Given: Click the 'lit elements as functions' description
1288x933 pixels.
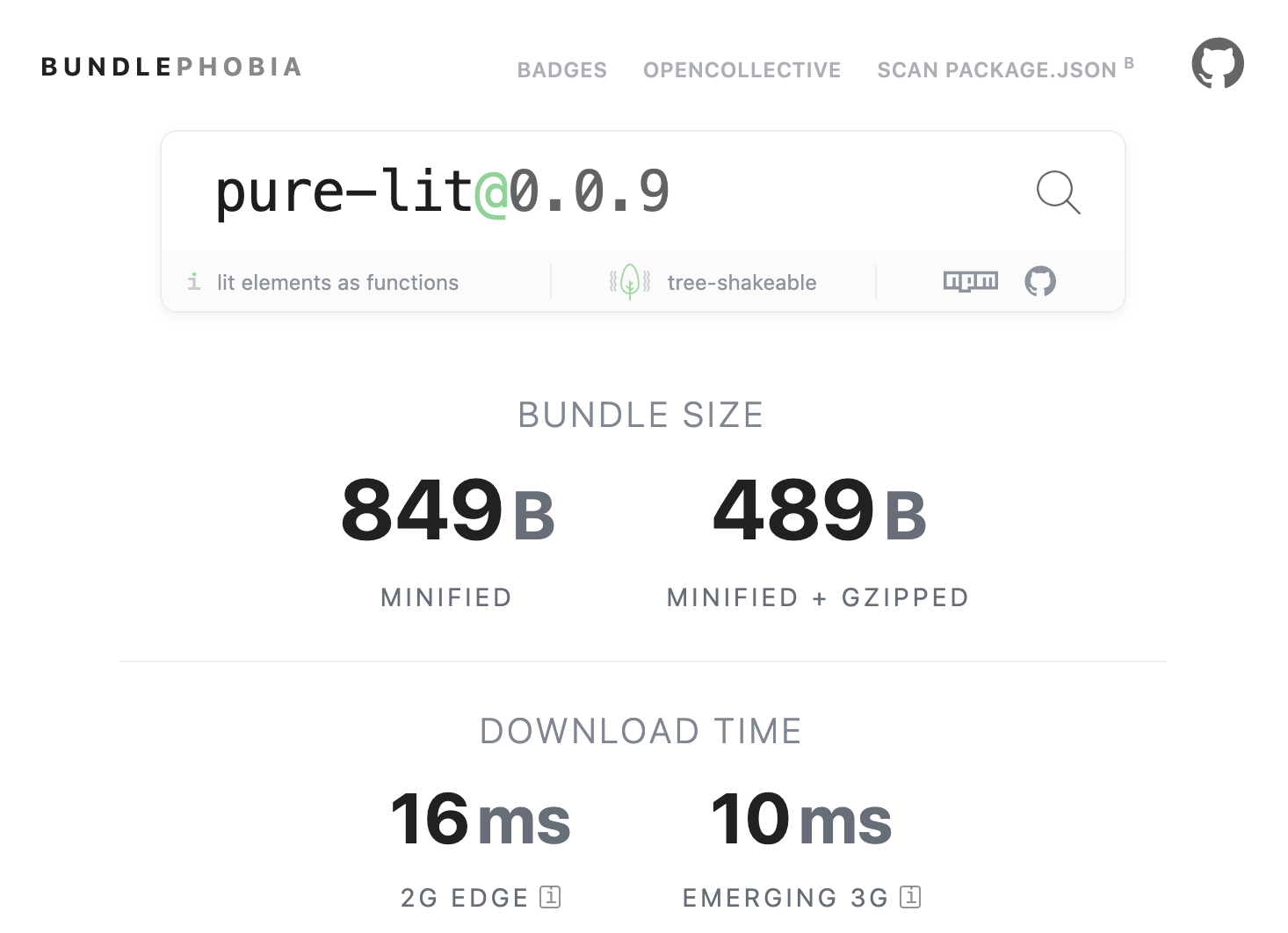Looking at the screenshot, I should 337,282.
